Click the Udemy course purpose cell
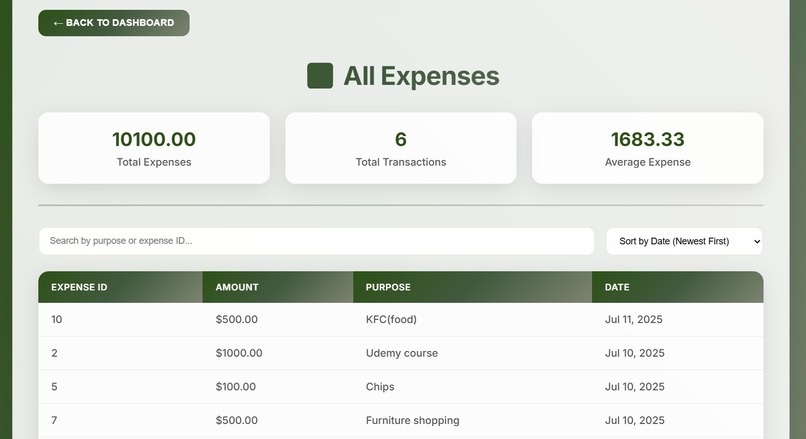This screenshot has height=439, width=806. [472, 353]
